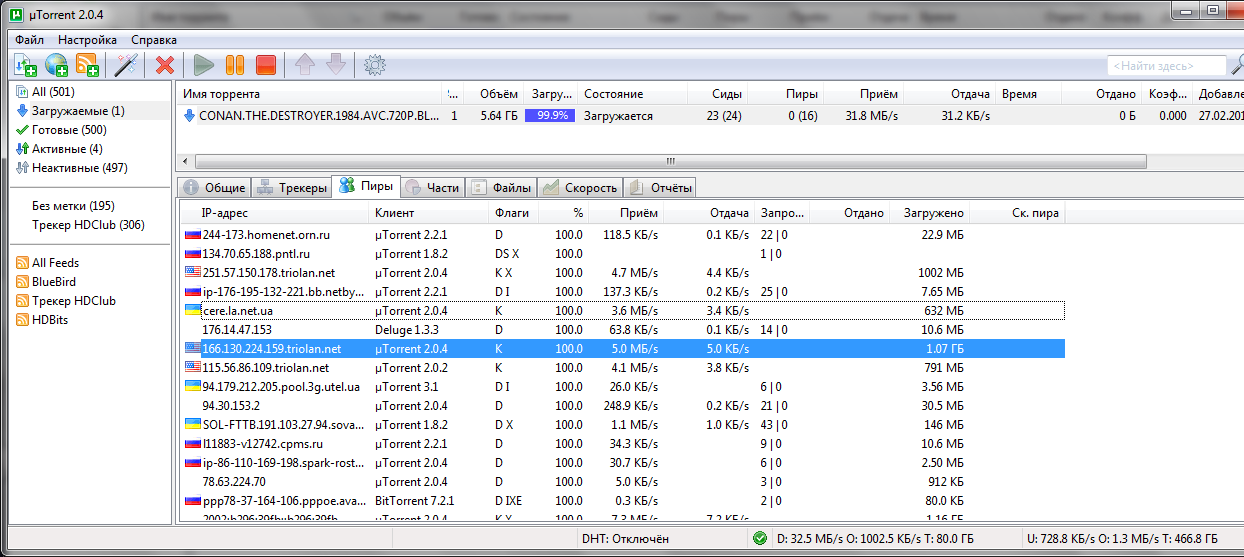Select the BitTorrent 7.2.1 peer row
Image resolution: width=1244 pixels, height=557 pixels.
tap(623, 501)
